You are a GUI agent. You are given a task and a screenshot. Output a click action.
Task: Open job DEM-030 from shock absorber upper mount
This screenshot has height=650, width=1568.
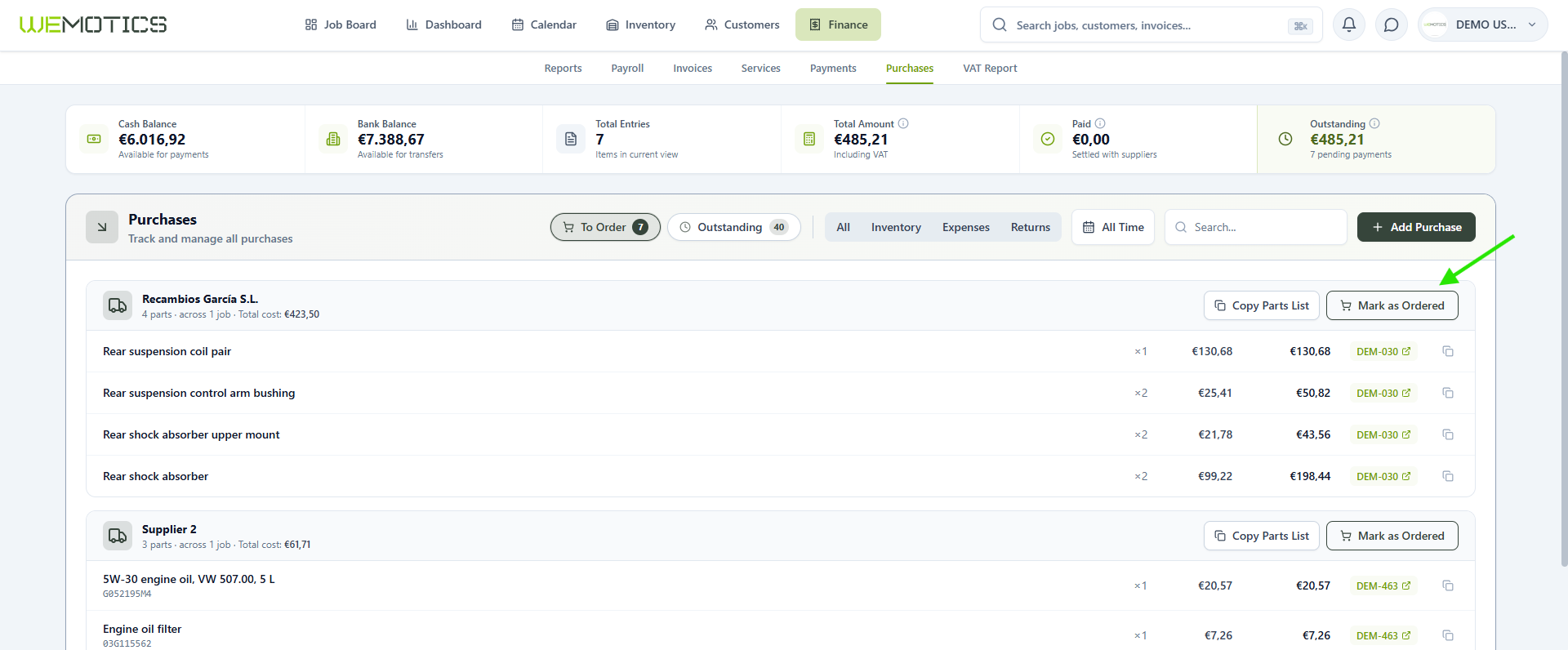[x=1383, y=434]
